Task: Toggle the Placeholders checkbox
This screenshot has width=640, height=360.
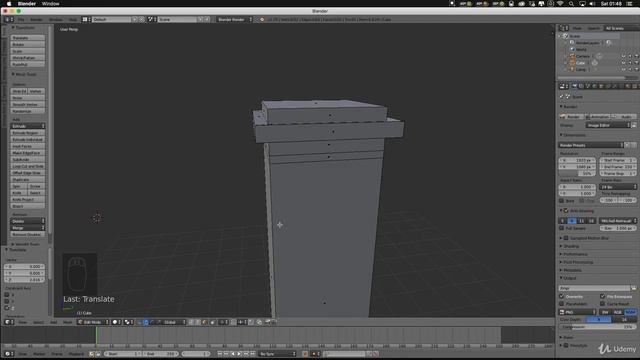Action: point(562,304)
